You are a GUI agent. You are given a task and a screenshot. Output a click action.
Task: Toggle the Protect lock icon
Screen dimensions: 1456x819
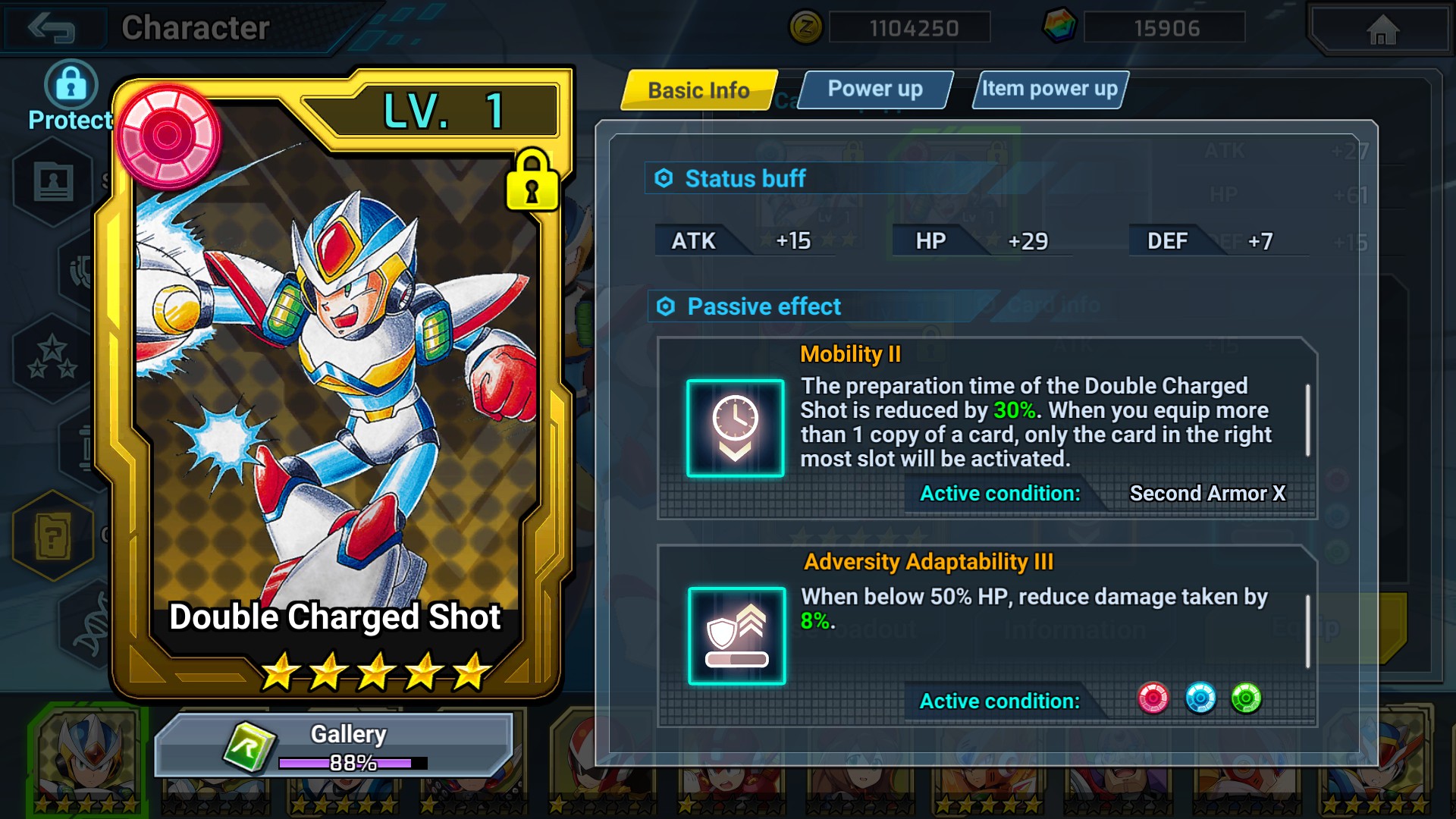coord(71,84)
